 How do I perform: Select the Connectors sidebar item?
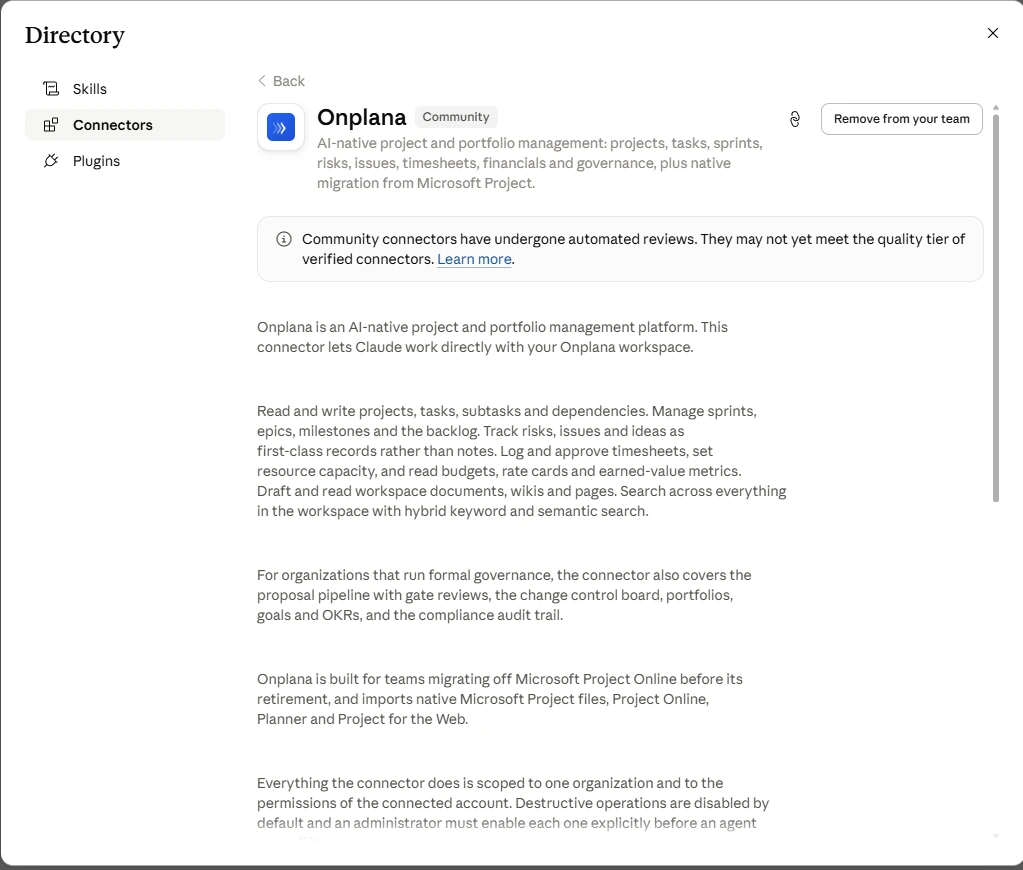[125, 125]
